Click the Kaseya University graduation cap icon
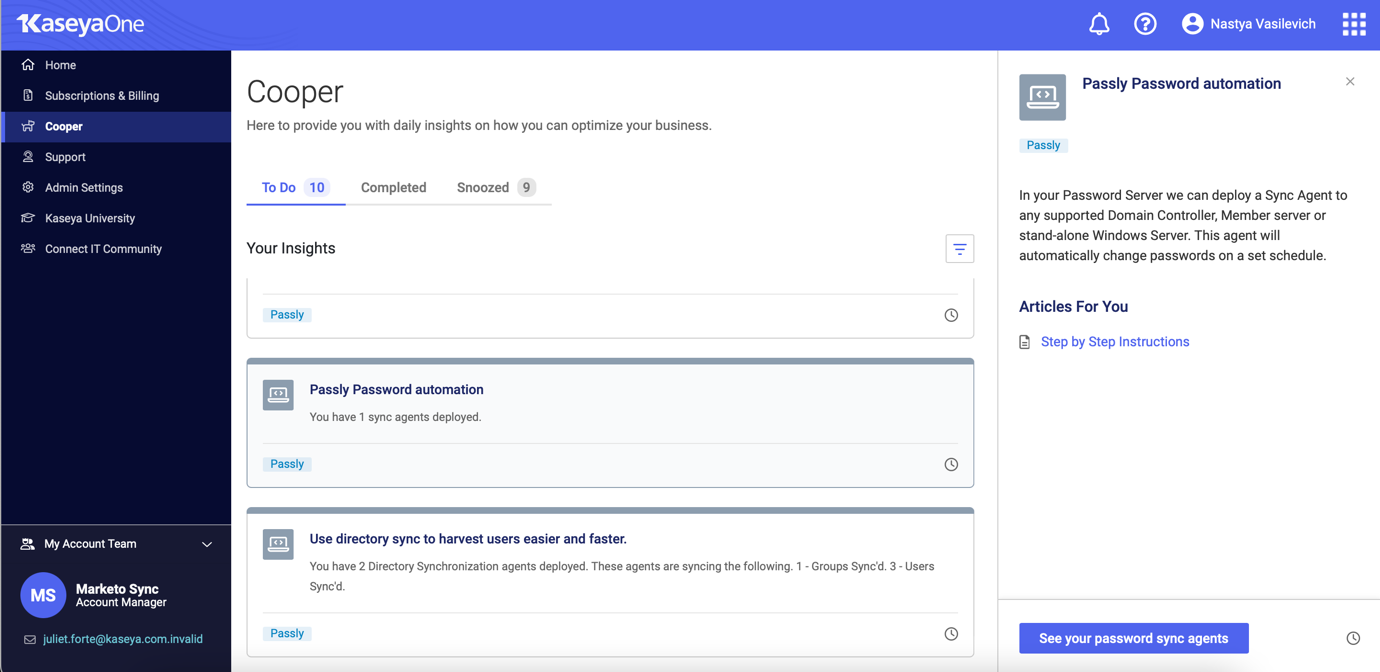 (28, 218)
